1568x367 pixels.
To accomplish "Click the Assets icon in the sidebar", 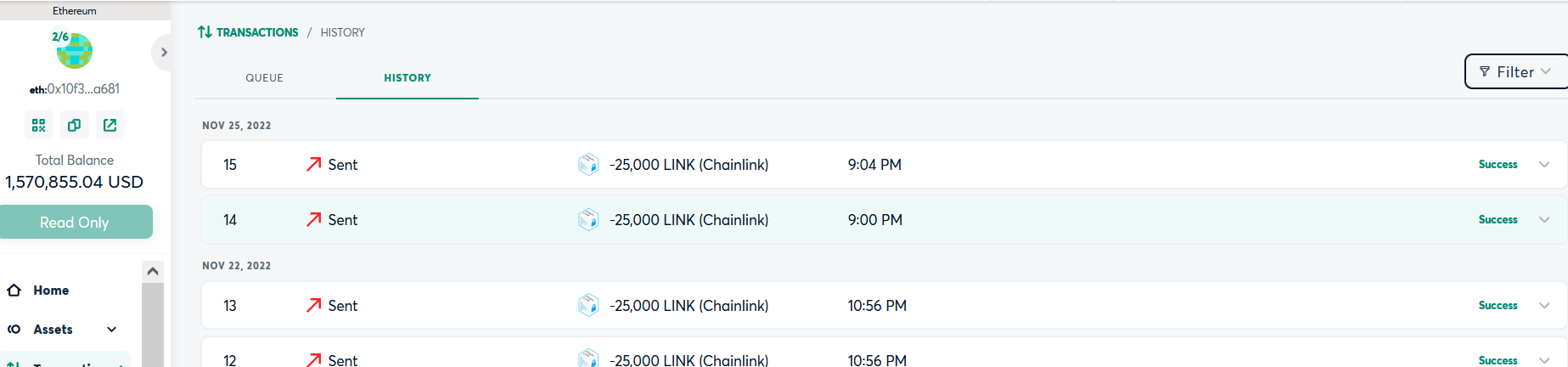I will pos(14,330).
